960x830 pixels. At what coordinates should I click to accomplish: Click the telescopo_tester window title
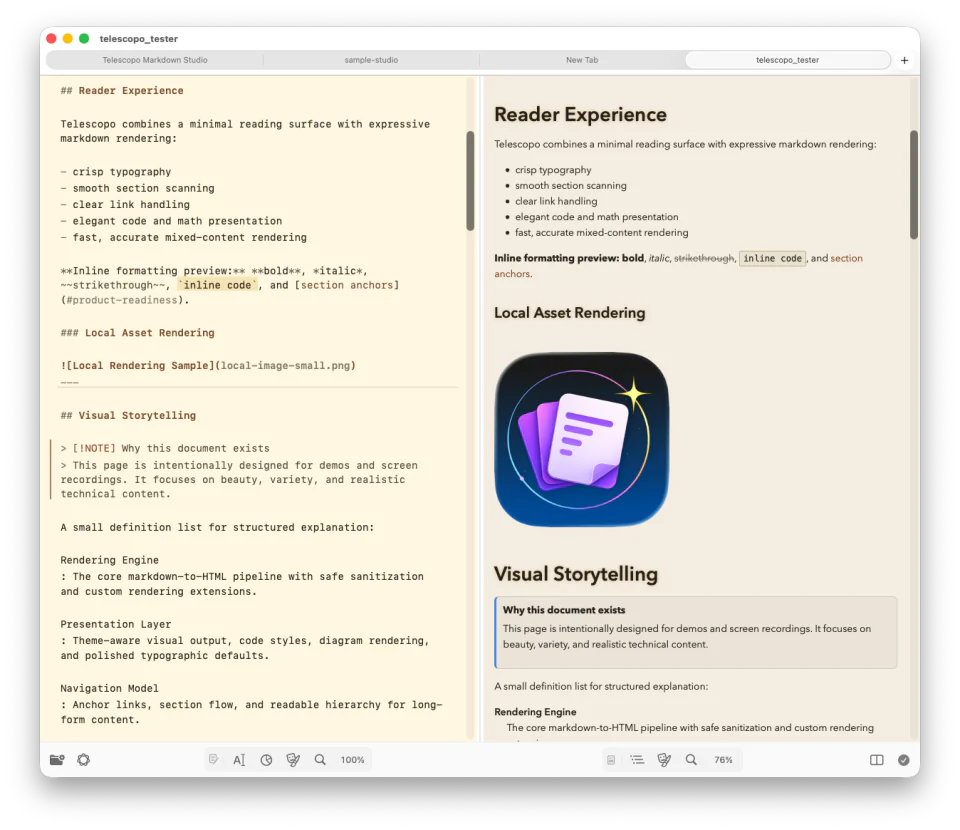(138, 39)
